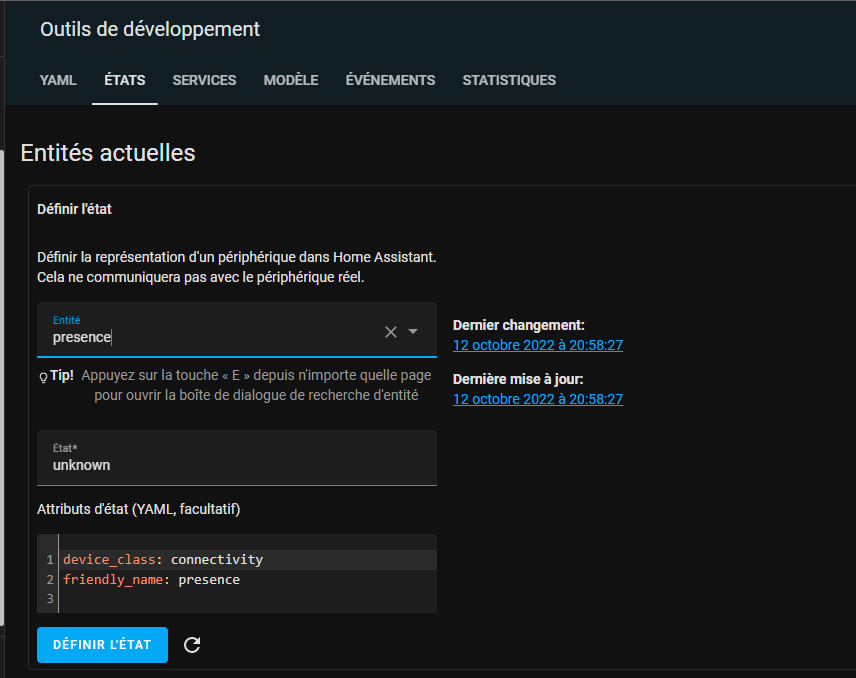Focus the Entité field containing presence
Image resolution: width=856 pixels, height=678 pixels.
pyautogui.click(x=210, y=337)
